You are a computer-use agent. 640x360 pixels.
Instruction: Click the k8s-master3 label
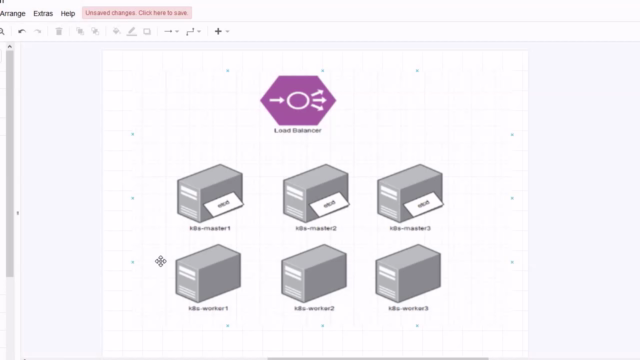(x=410, y=228)
